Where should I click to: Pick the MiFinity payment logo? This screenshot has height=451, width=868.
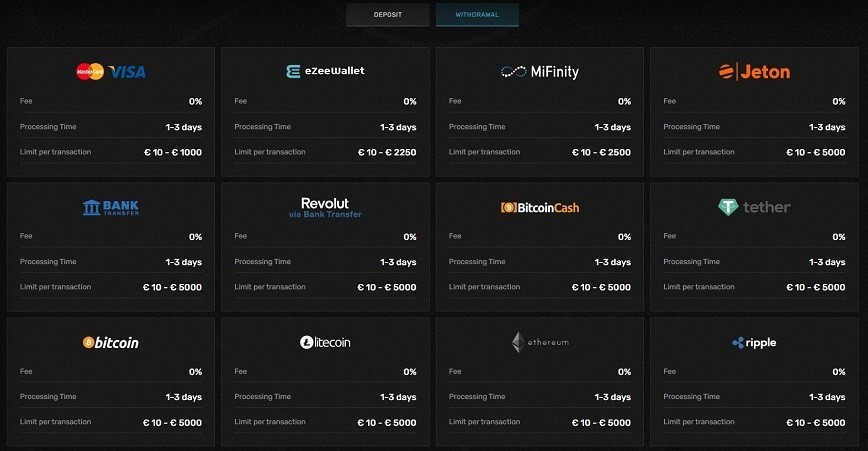tap(540, 71)
